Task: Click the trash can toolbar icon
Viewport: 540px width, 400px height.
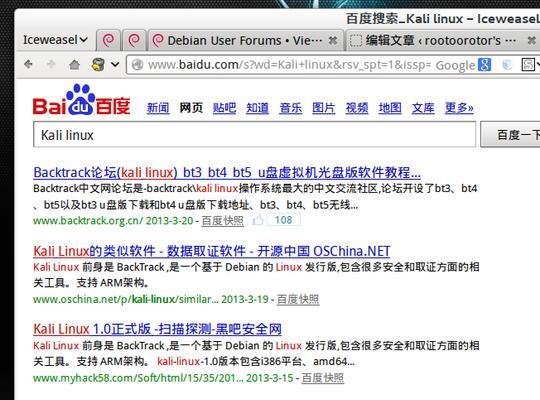Action: click(98, 64)
